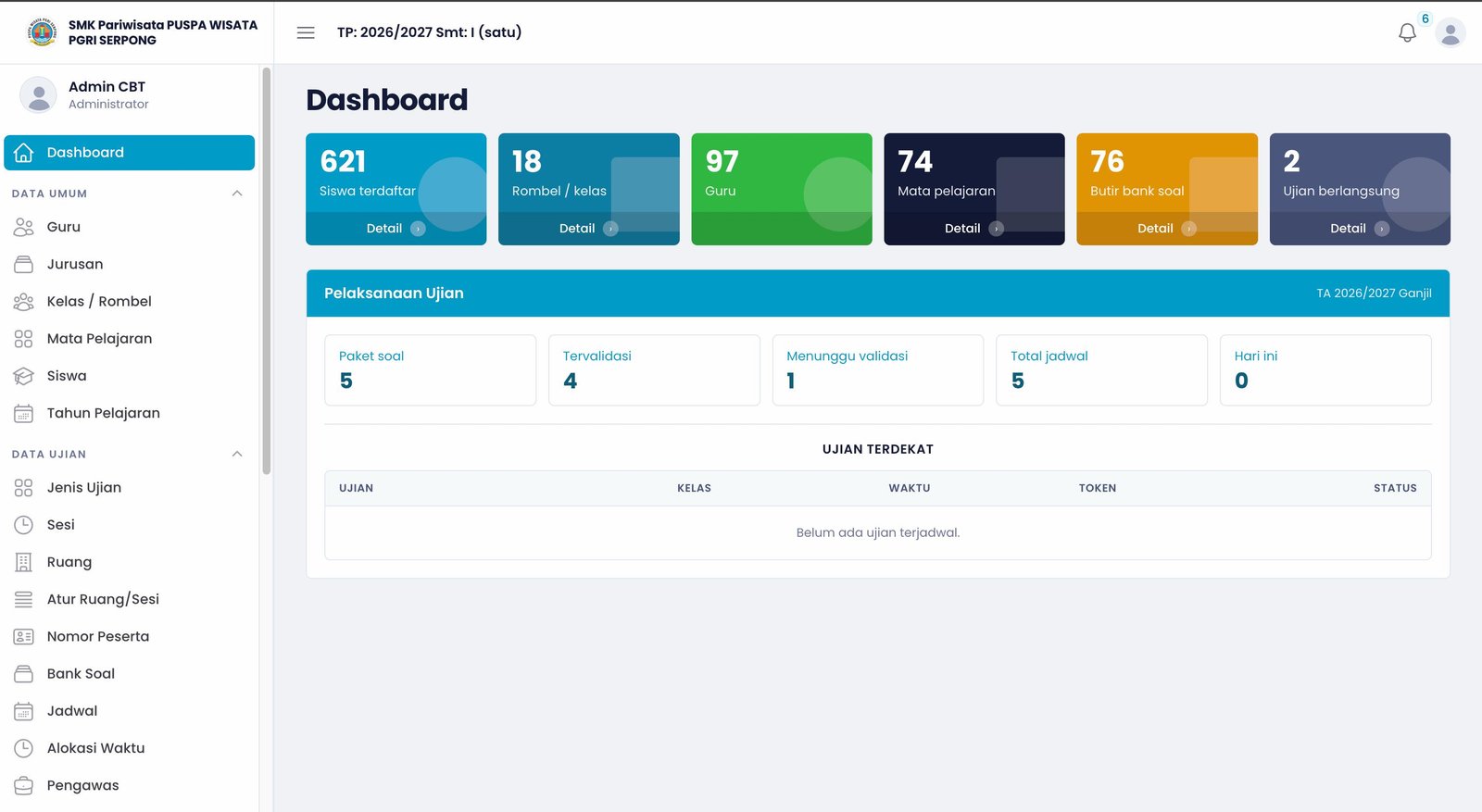
Task: Click the Jadwal calendar icon
Action: (24, 711)
